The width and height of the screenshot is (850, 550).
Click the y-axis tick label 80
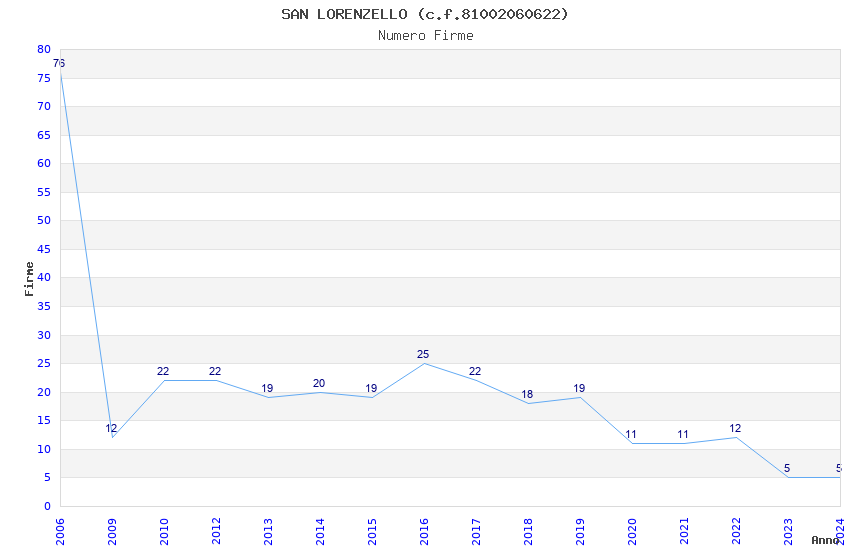point(44,49)
